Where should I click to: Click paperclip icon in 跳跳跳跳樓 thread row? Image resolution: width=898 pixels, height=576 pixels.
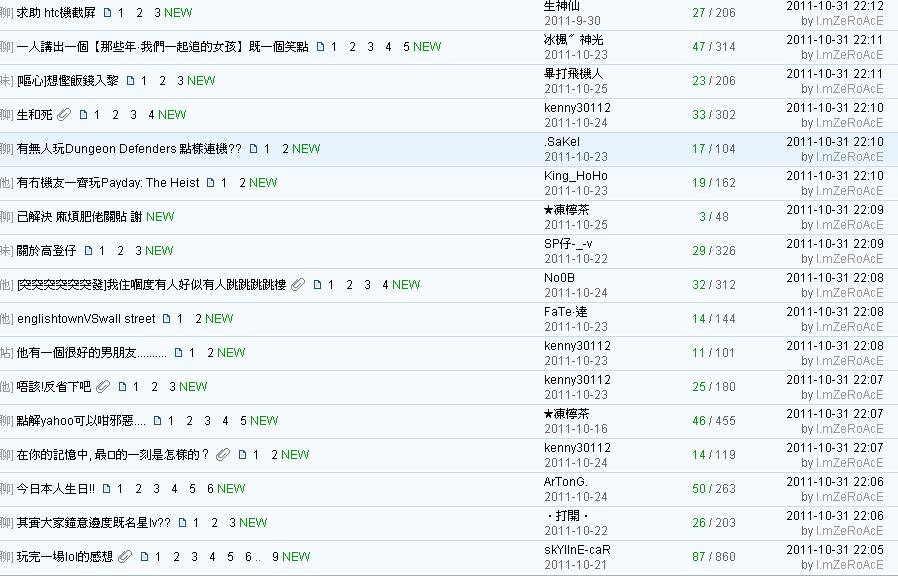(x=298, y=285)
